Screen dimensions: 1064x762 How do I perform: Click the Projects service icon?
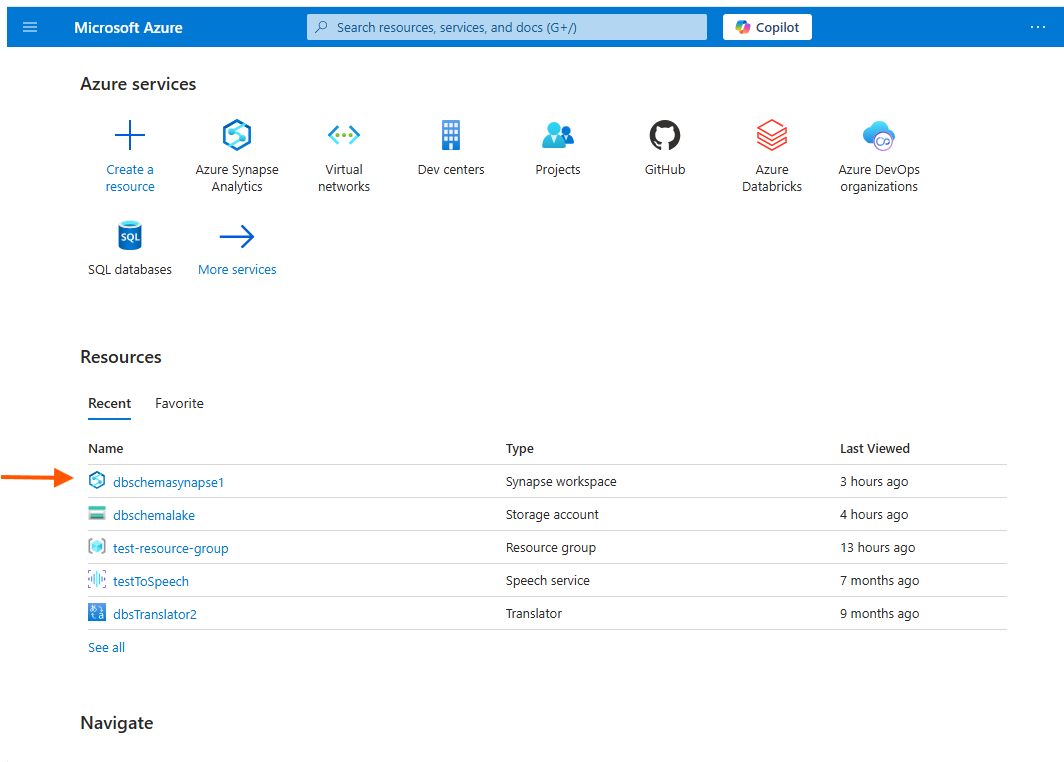coord(558,134)
